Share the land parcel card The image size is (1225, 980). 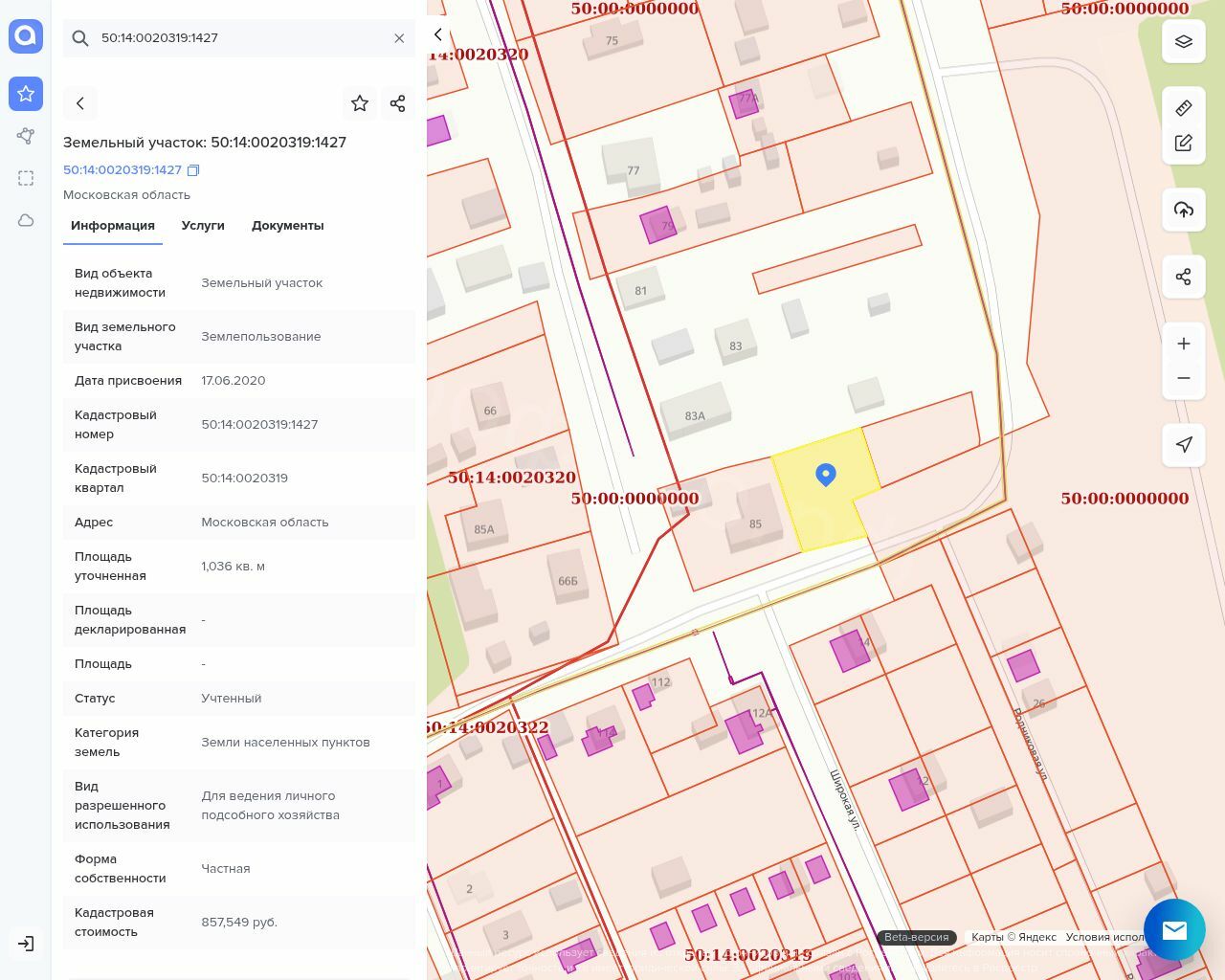click(x=398, y=103)
